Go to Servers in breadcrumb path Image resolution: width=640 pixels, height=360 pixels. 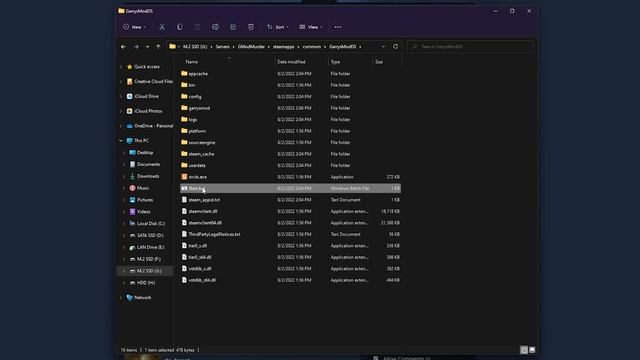[222, 47]
